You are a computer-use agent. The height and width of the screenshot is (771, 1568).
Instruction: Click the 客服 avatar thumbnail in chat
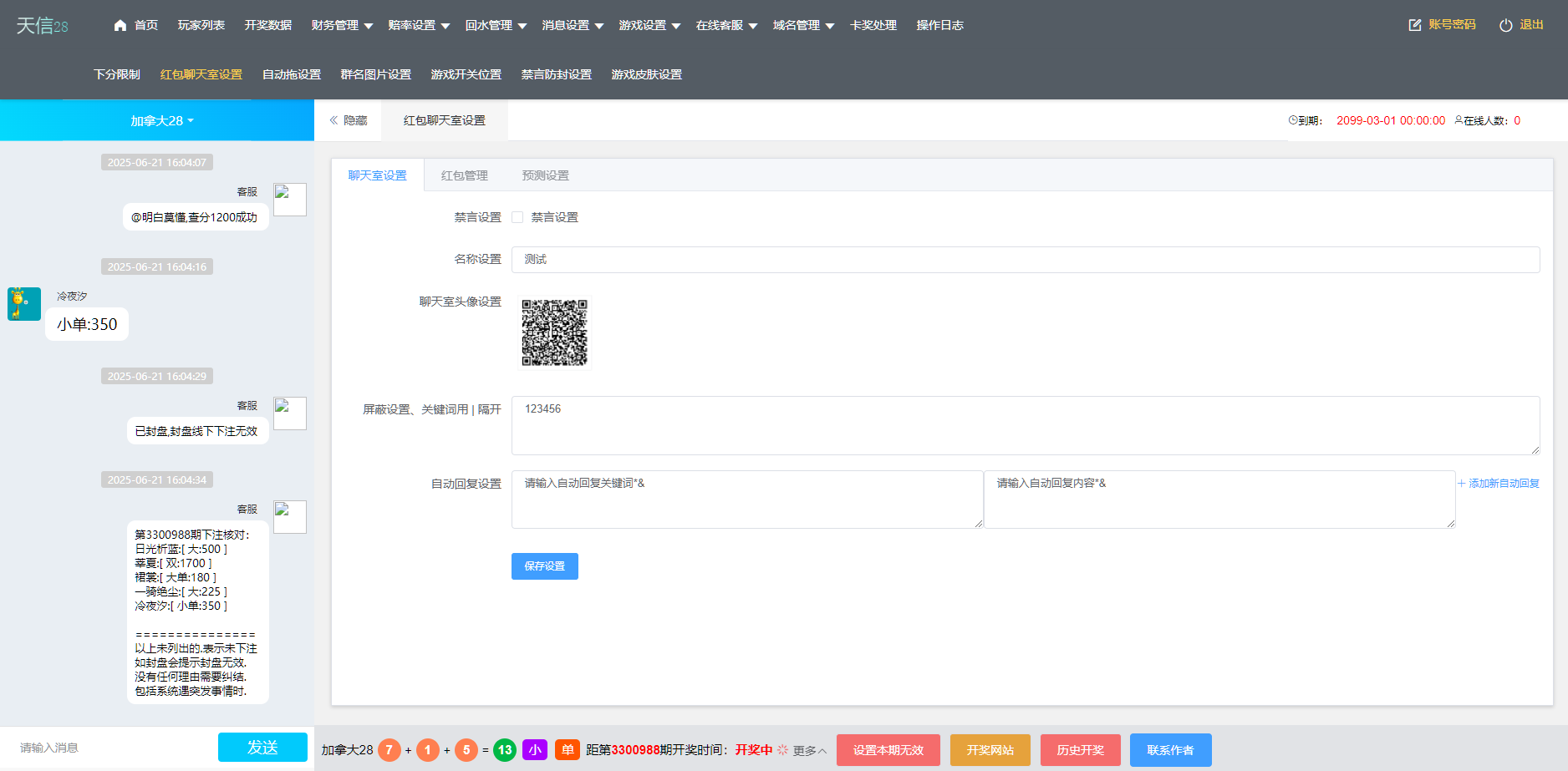coord(290,200)
